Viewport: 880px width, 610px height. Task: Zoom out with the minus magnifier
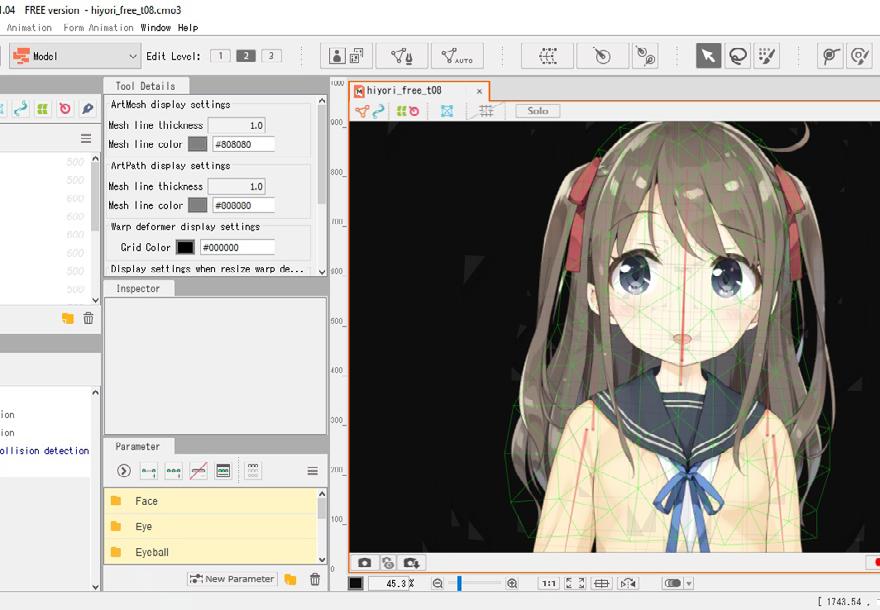click(438, 584)
